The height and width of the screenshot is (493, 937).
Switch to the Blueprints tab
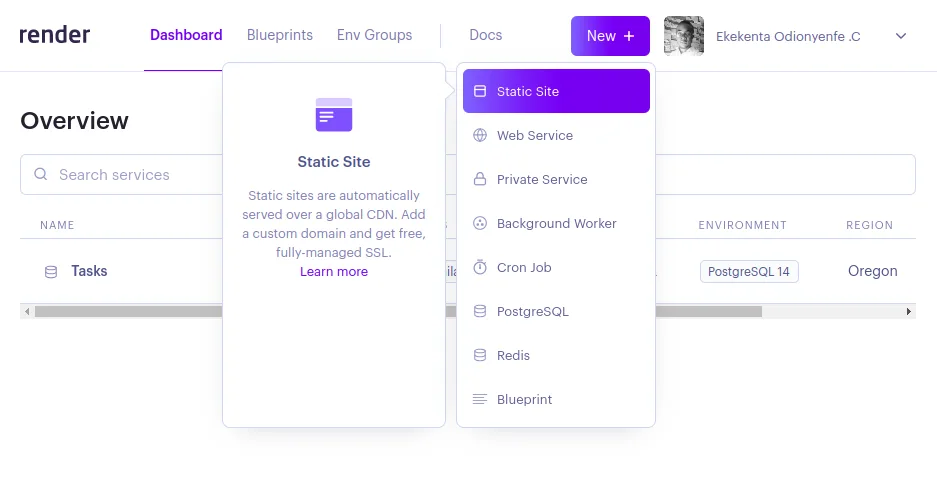pyautogui.click(x=280, y=35)
